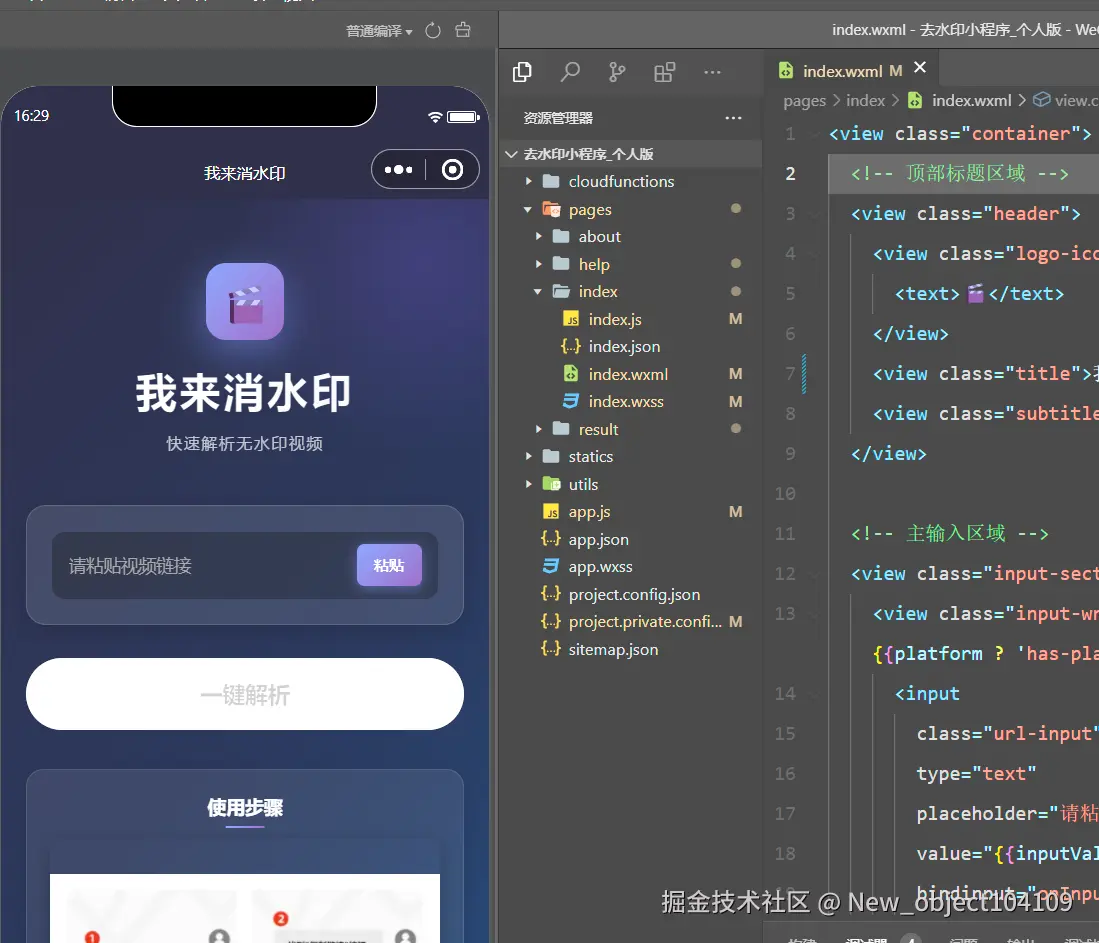Open the Explorer files icon in sidebar
The height and width of the screenshot is (943, 1099).
[x=522, y=72]
